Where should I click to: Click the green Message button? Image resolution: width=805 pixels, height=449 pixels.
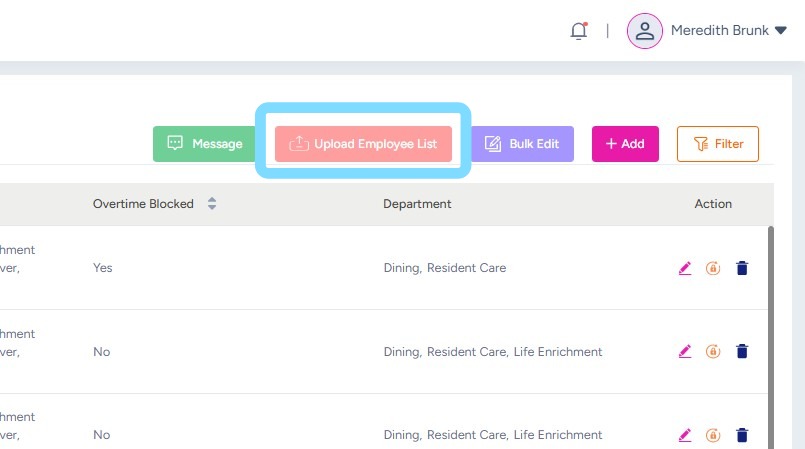click(x=205, y=144)
